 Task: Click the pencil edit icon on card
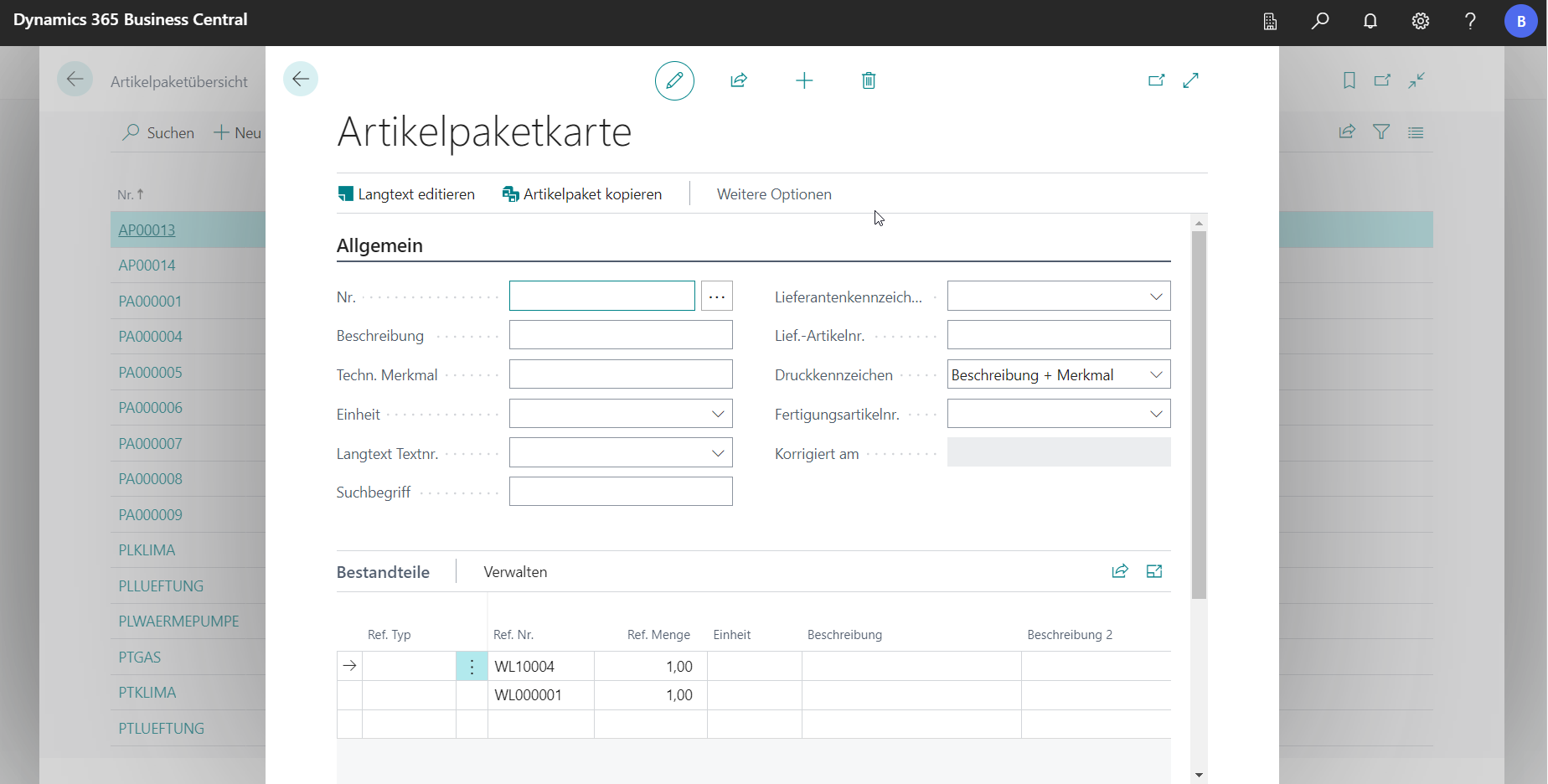click(x=674, y=80)
